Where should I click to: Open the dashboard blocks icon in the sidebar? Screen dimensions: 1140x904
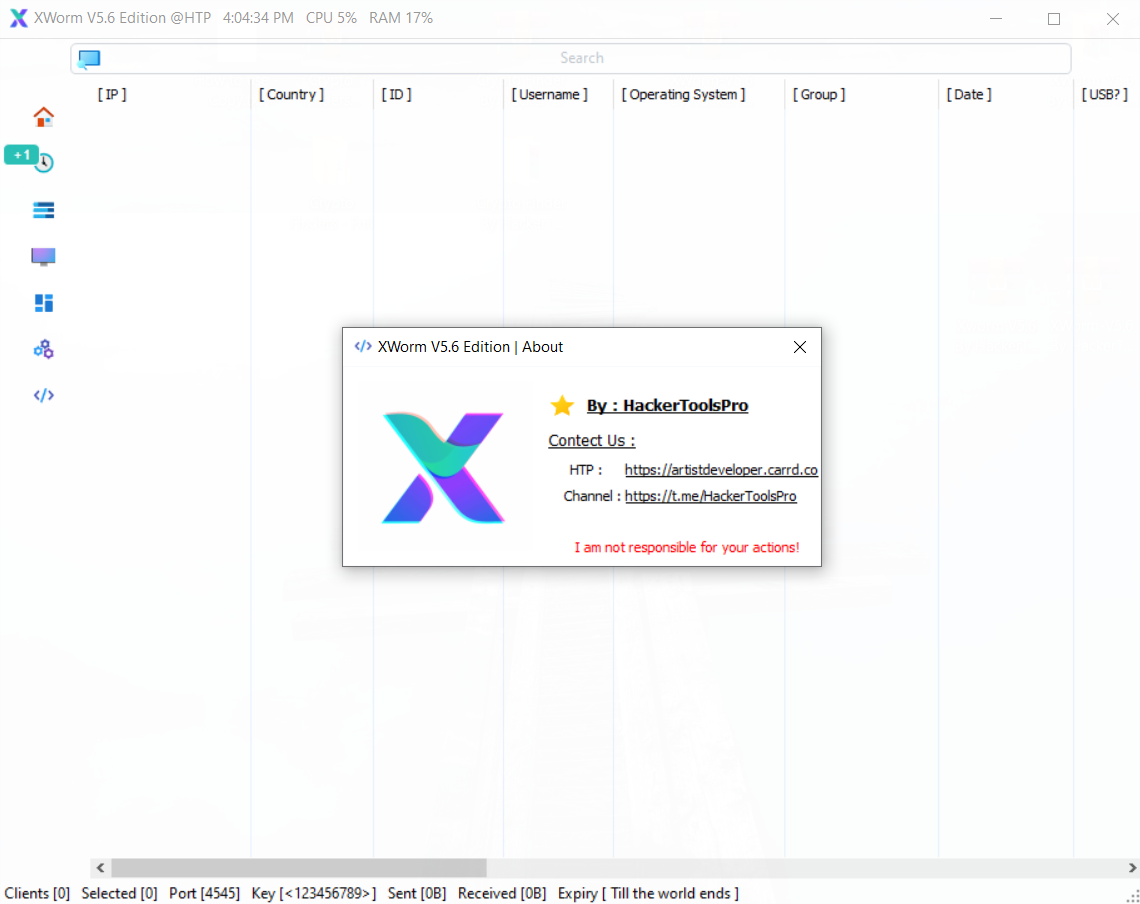coord(43,302)
